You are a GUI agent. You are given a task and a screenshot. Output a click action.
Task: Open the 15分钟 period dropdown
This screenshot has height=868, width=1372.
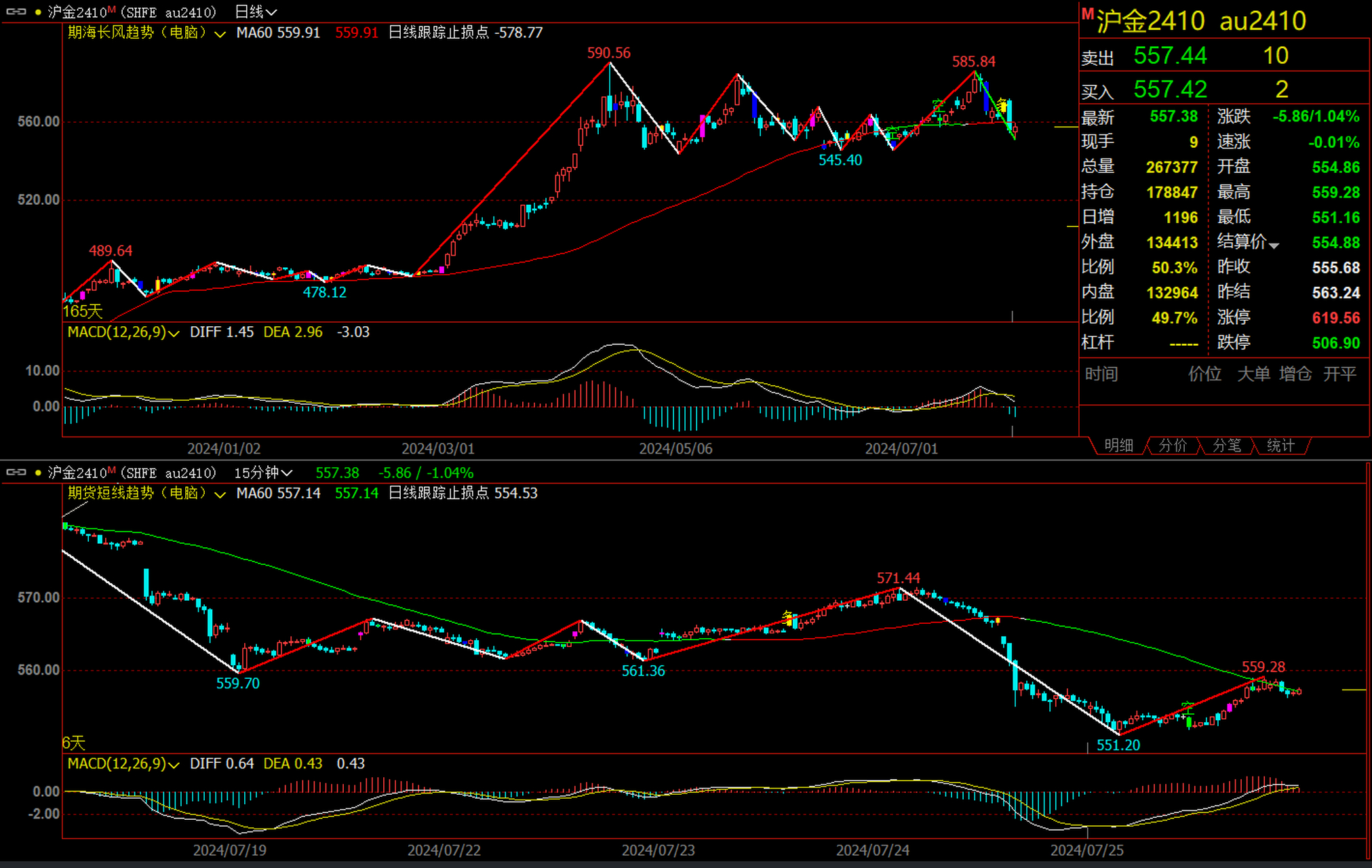[x=263, y=473]
